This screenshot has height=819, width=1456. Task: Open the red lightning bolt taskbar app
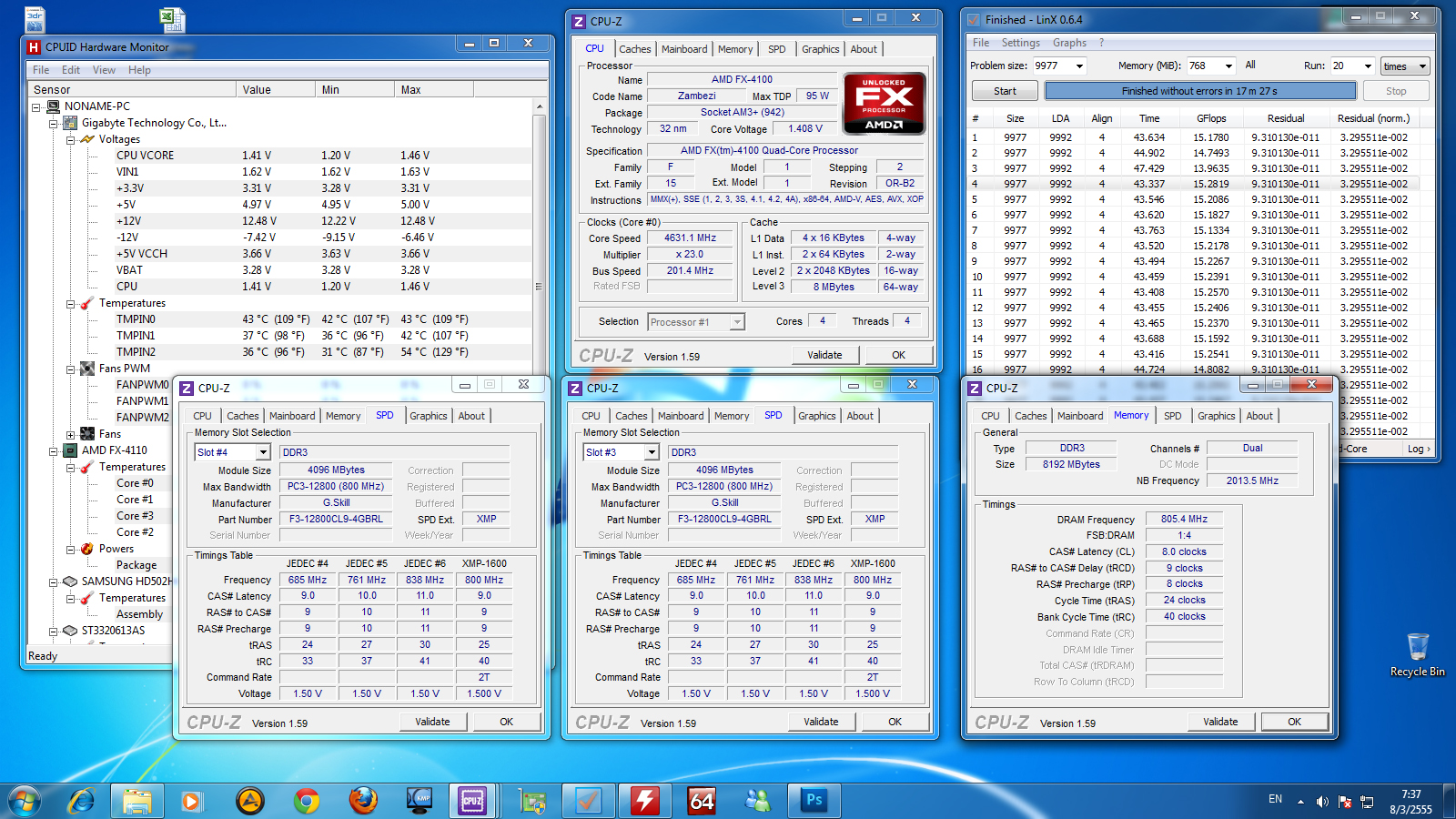[645, 801]
